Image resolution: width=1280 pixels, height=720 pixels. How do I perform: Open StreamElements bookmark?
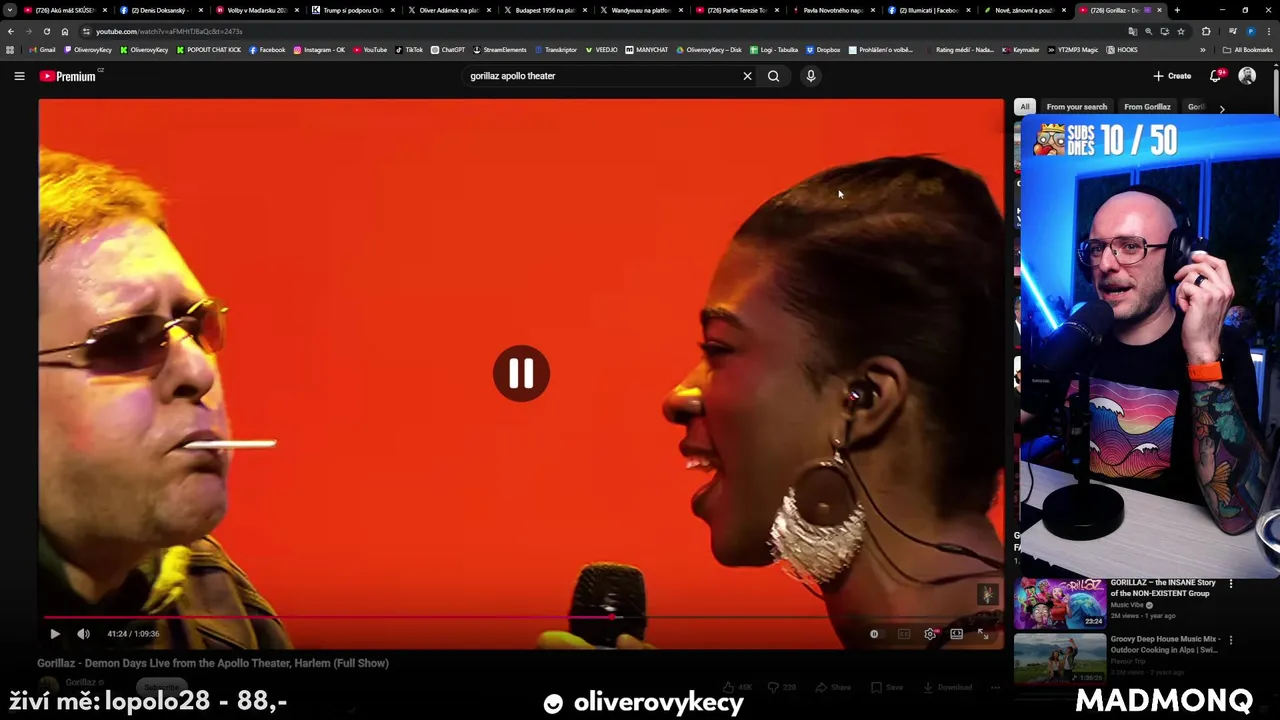[500, 50]
